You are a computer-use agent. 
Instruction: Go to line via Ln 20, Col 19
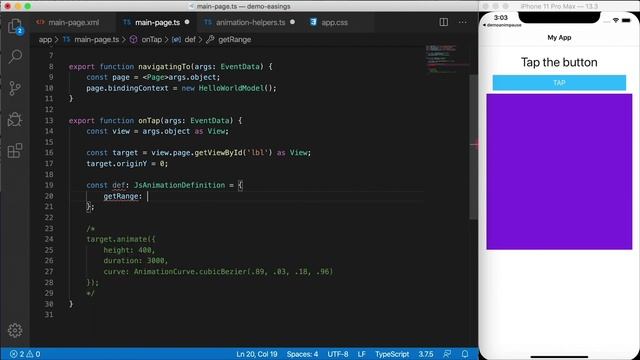(257, 354)
